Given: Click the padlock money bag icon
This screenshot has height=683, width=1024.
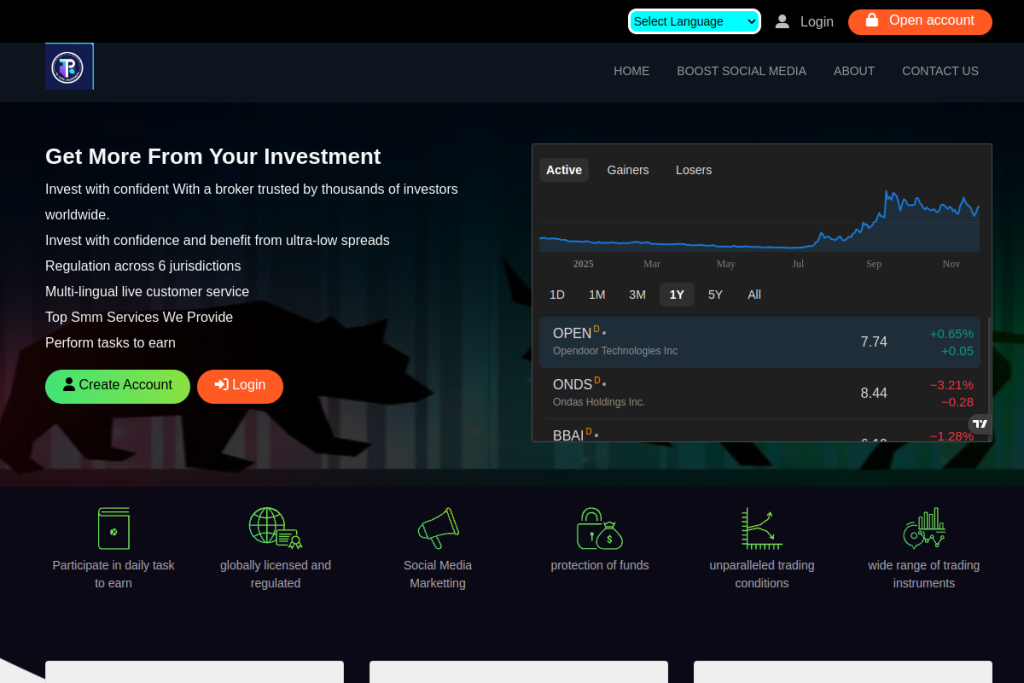Looking at the screenshot, I should point(599,528).
